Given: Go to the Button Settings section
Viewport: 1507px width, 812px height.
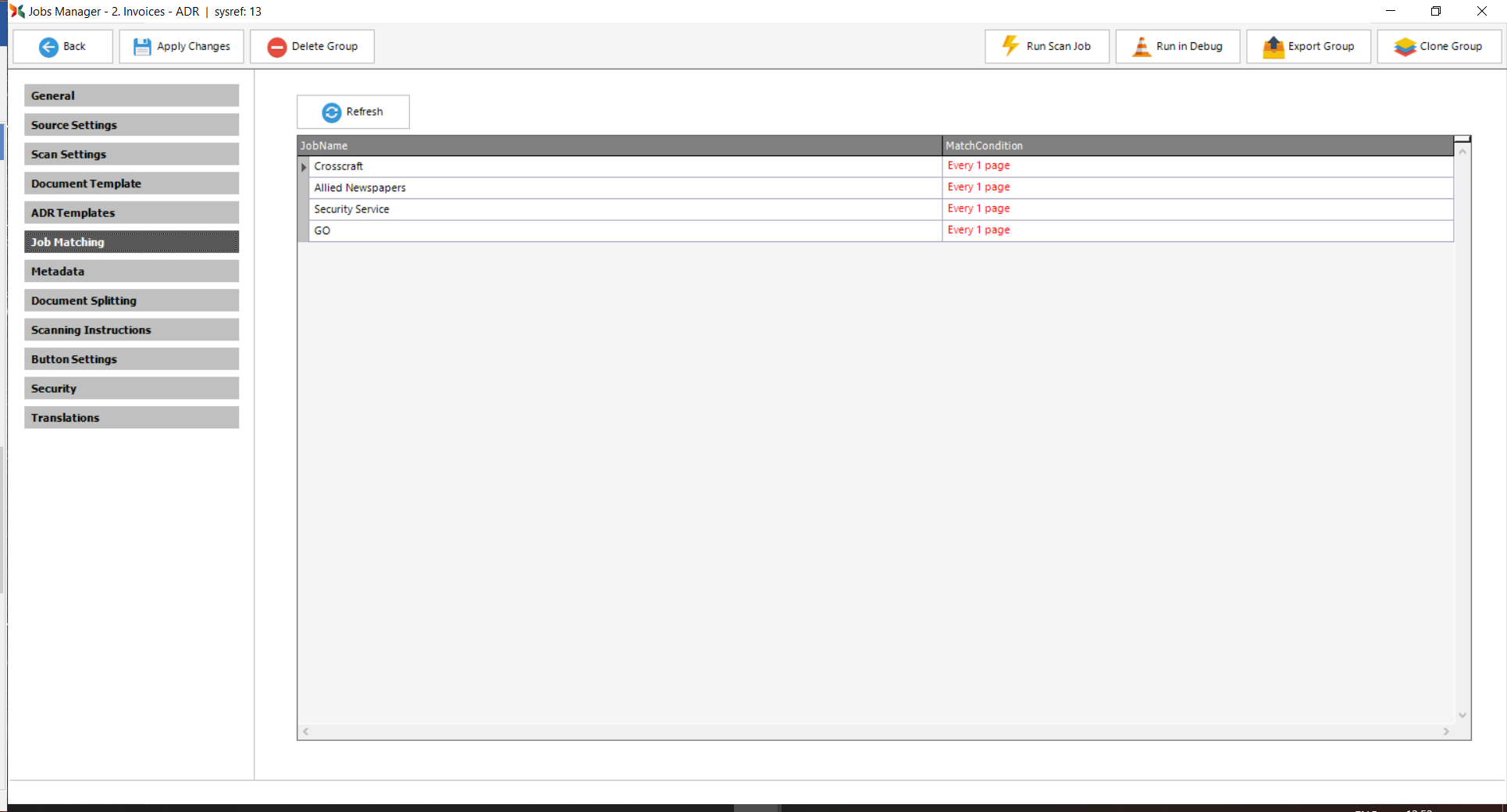Looking at the screenshot, I should click(131, 359).
